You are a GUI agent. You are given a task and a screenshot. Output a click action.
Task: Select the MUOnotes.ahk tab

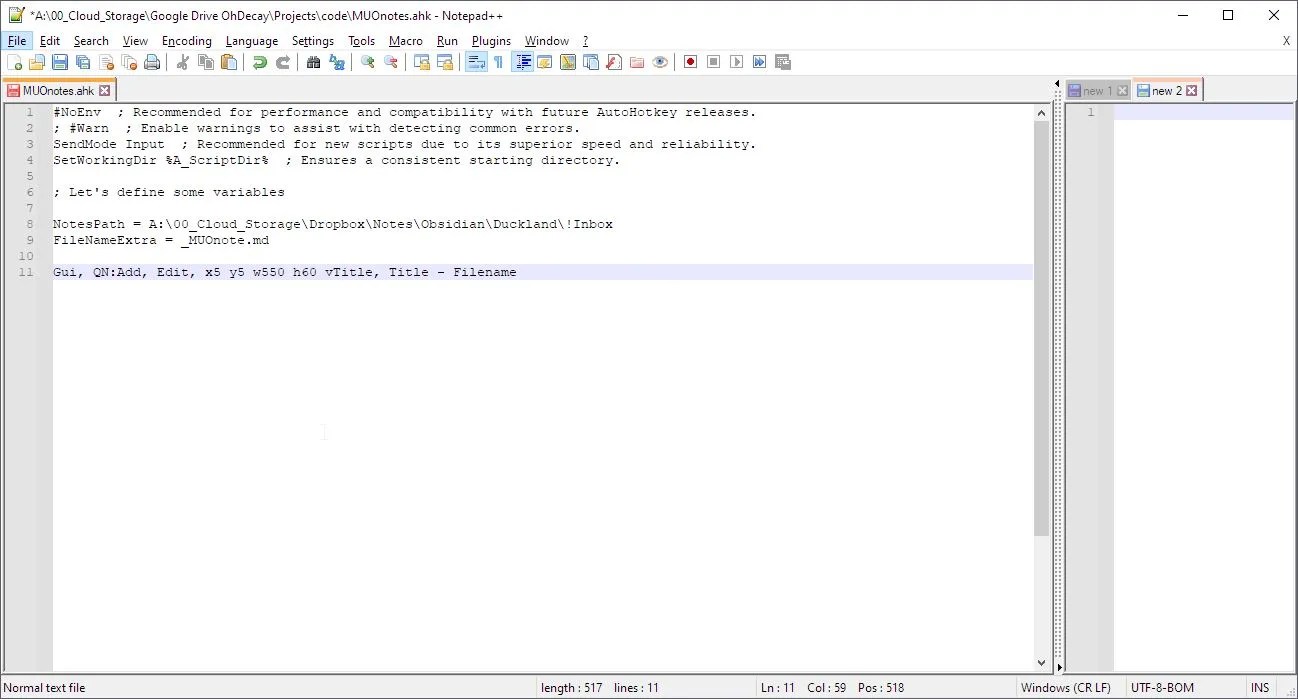(x=55, y=89)
